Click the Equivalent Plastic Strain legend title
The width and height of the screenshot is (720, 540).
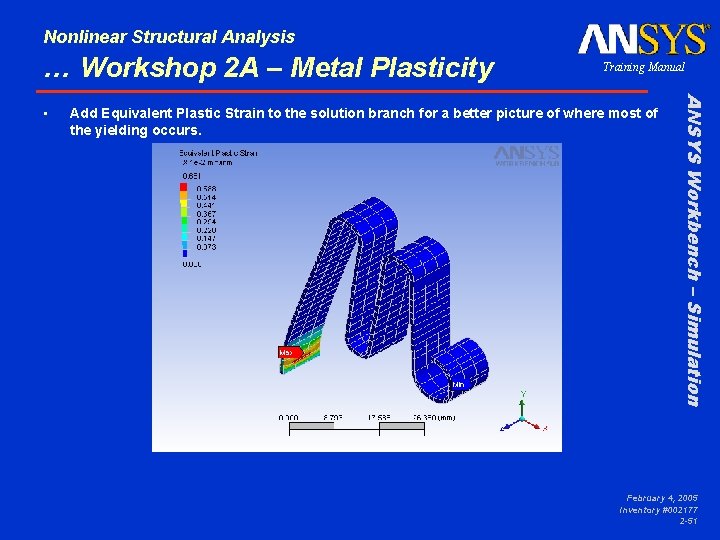pos(218,153)
